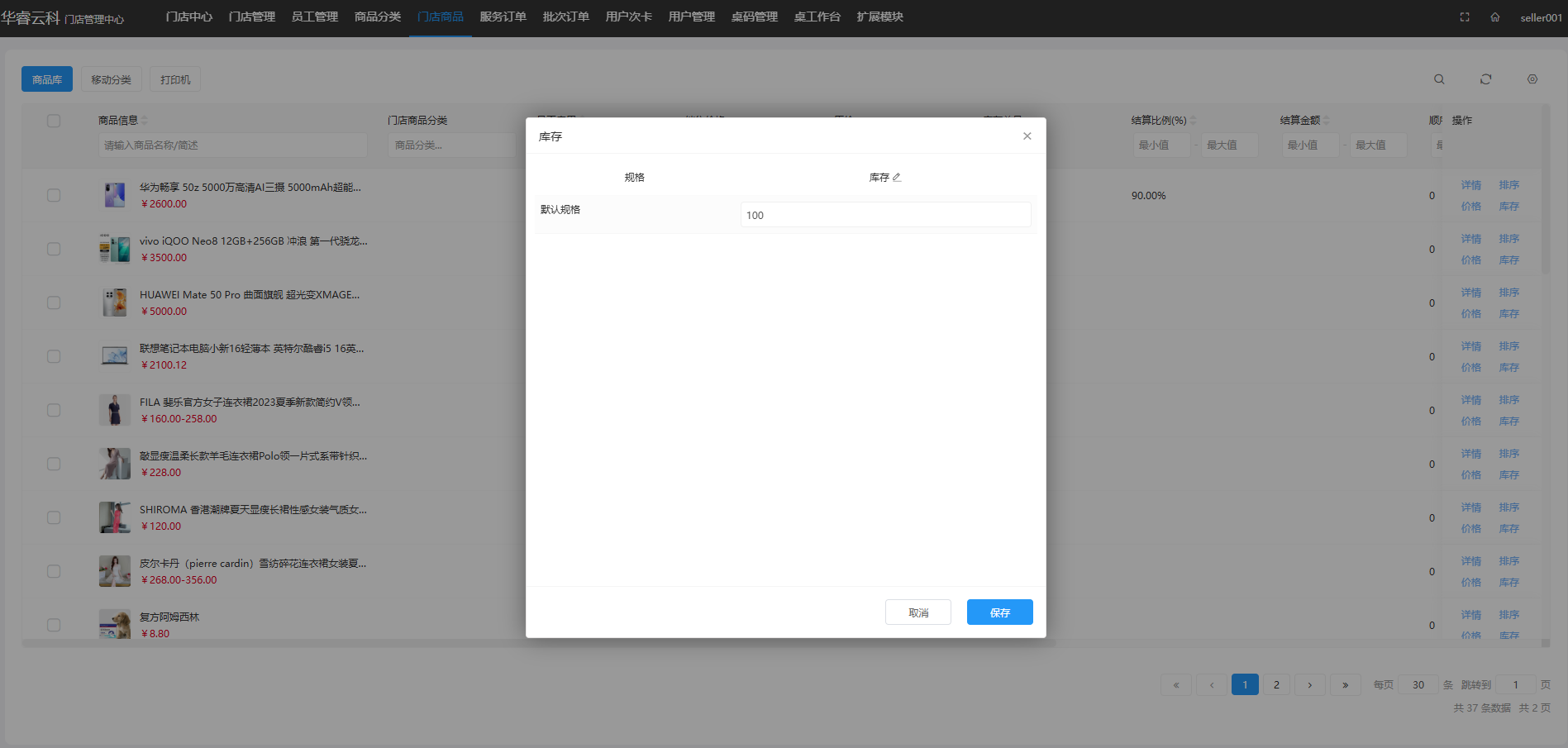Viewport: 1568px width, 748px height.
Task: Open the table settings gear icon
Action: pyautogui.click(x=1532, y=79)
